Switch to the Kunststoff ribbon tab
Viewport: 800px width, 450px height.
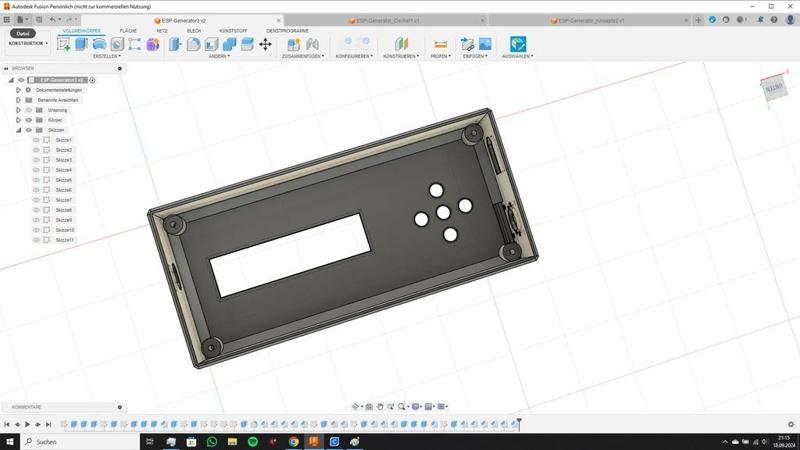[x=233, y=31]
